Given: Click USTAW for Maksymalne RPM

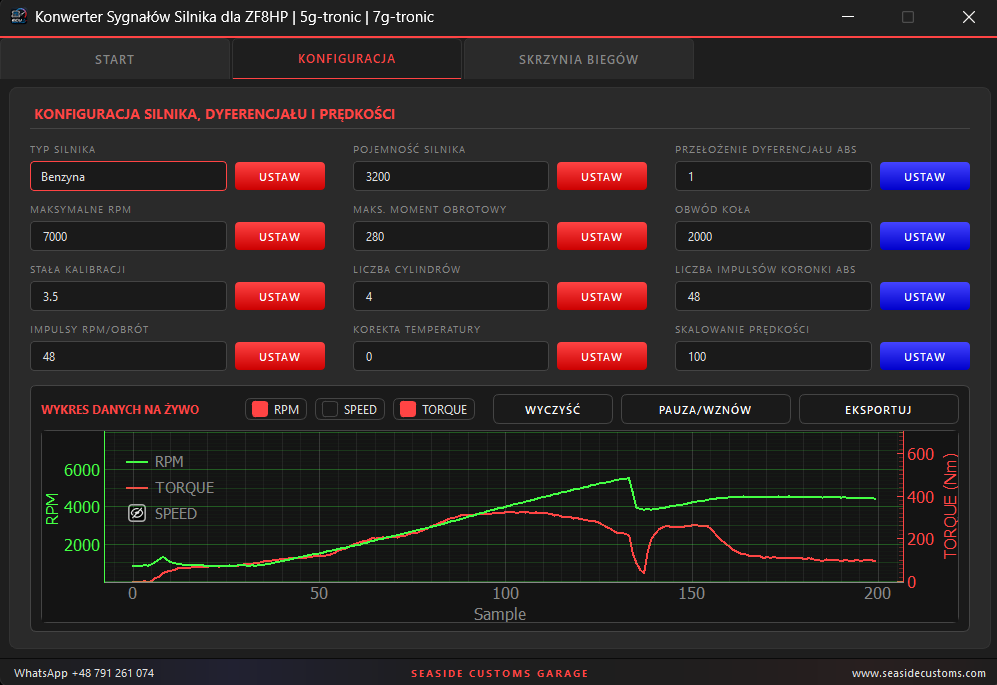Looking at the screenshot, I should tap(280, 236).
